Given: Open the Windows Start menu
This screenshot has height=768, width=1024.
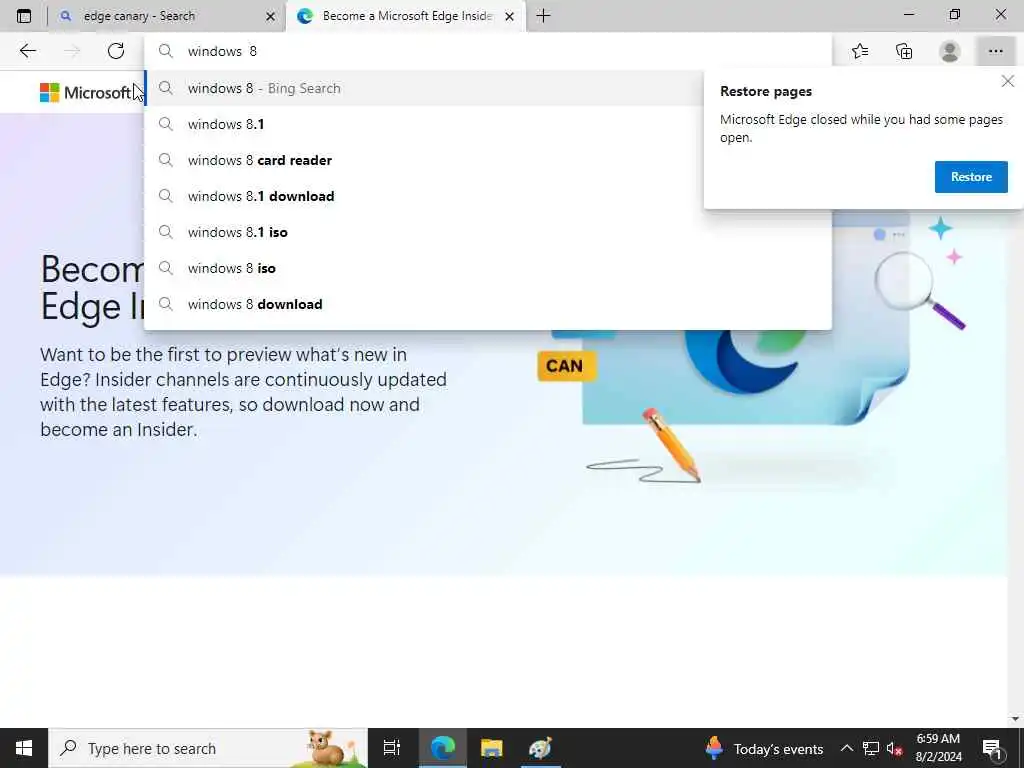Looking at the screenshot, I should [x=24, y=748].
